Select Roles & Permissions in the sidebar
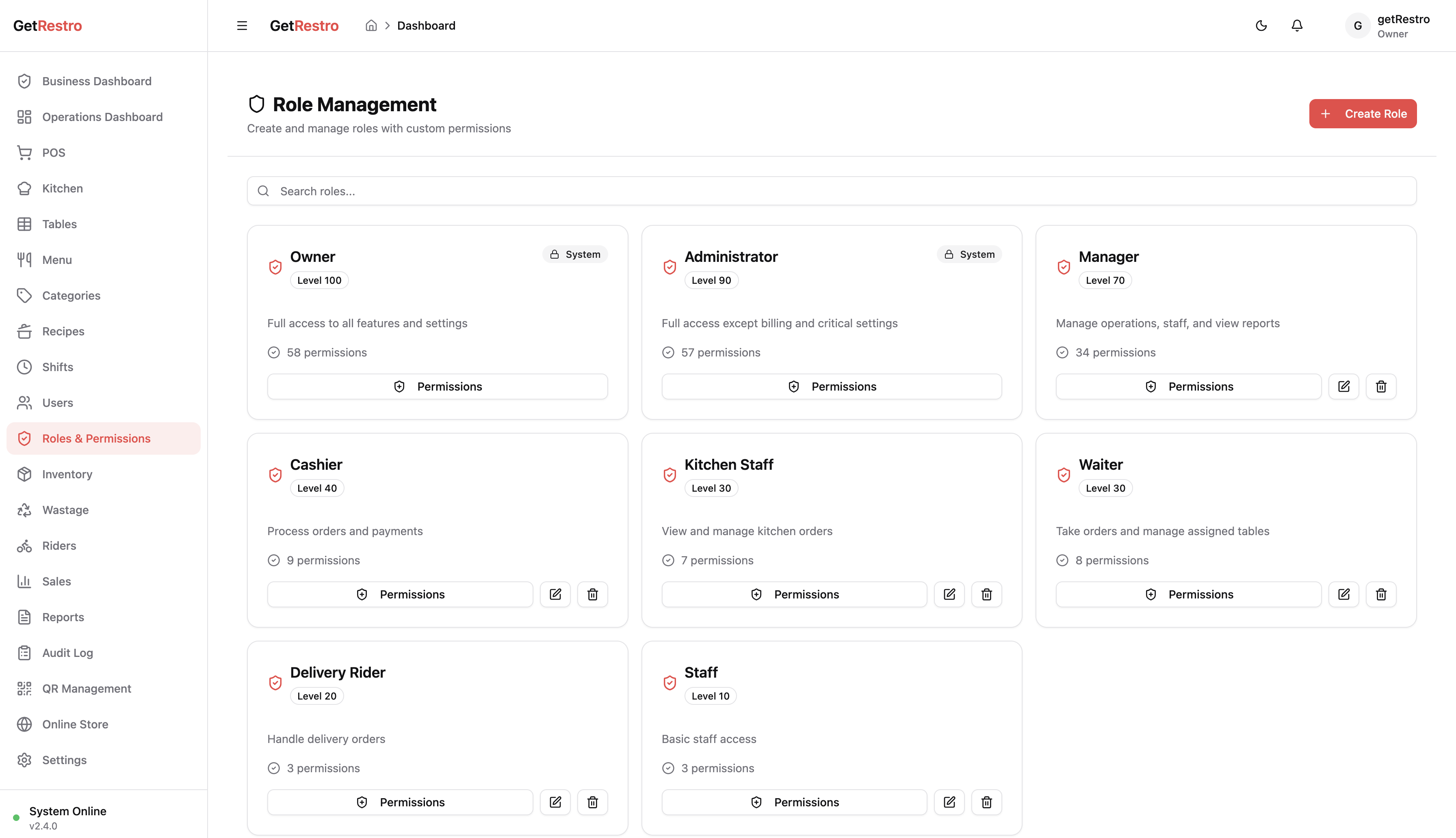 click(x=96, y=438)
